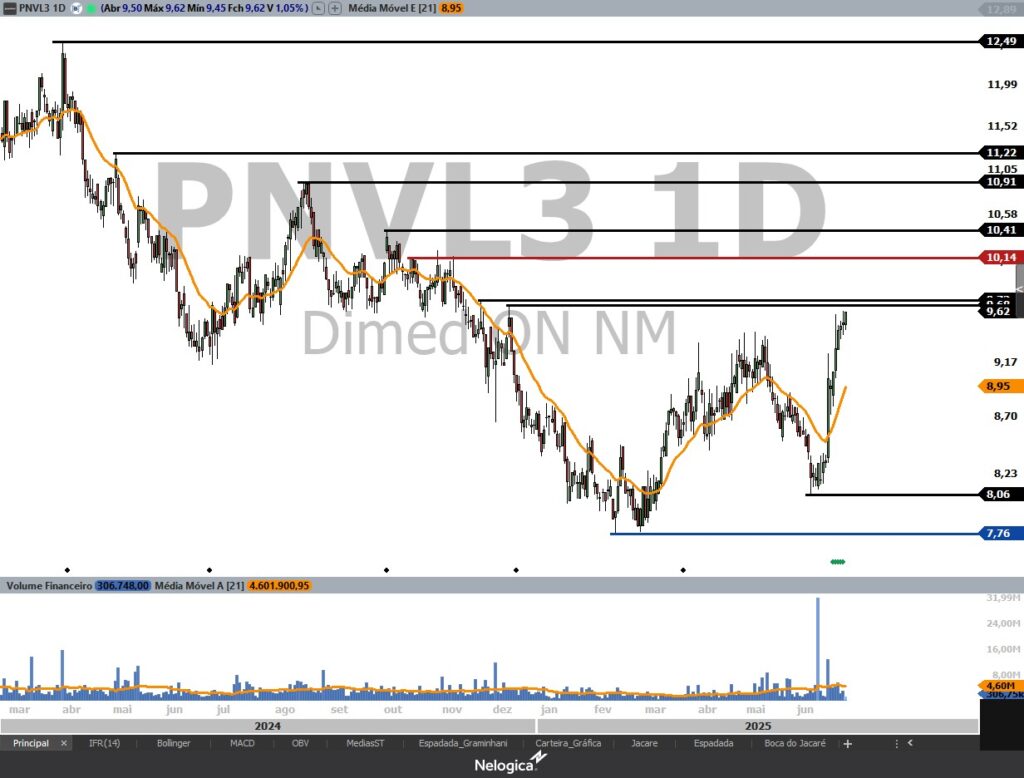Click the Máx 9,62 value in header
The image size is (1024, 778).
pos(165,8)
